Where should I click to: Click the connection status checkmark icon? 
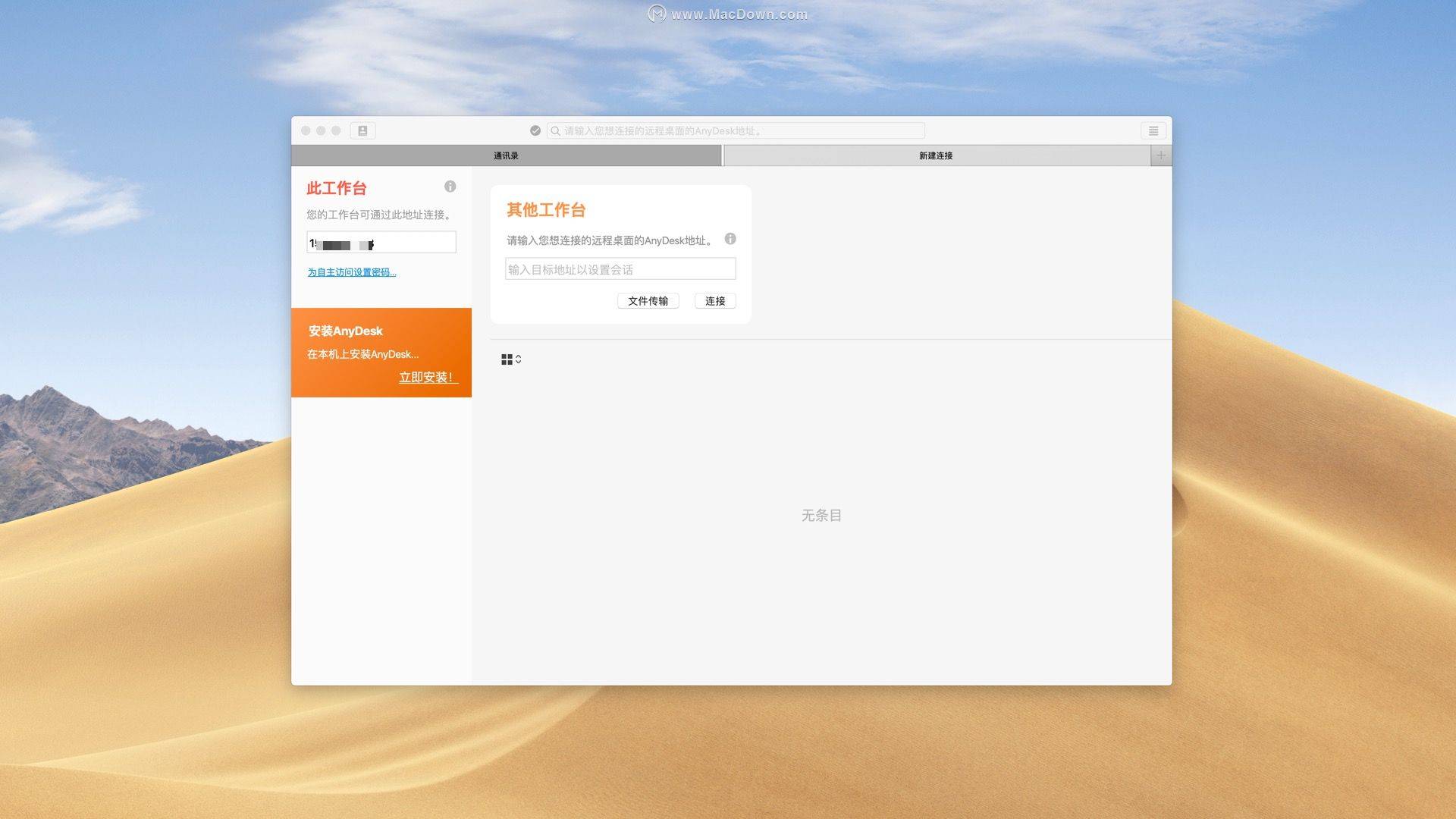(x=535, y=130)
